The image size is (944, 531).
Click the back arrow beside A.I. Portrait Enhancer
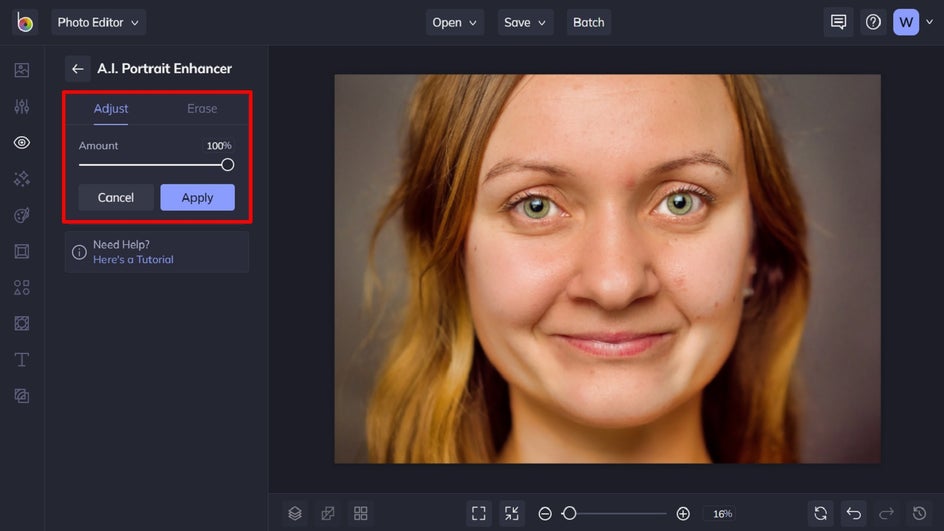coord(77,69)
